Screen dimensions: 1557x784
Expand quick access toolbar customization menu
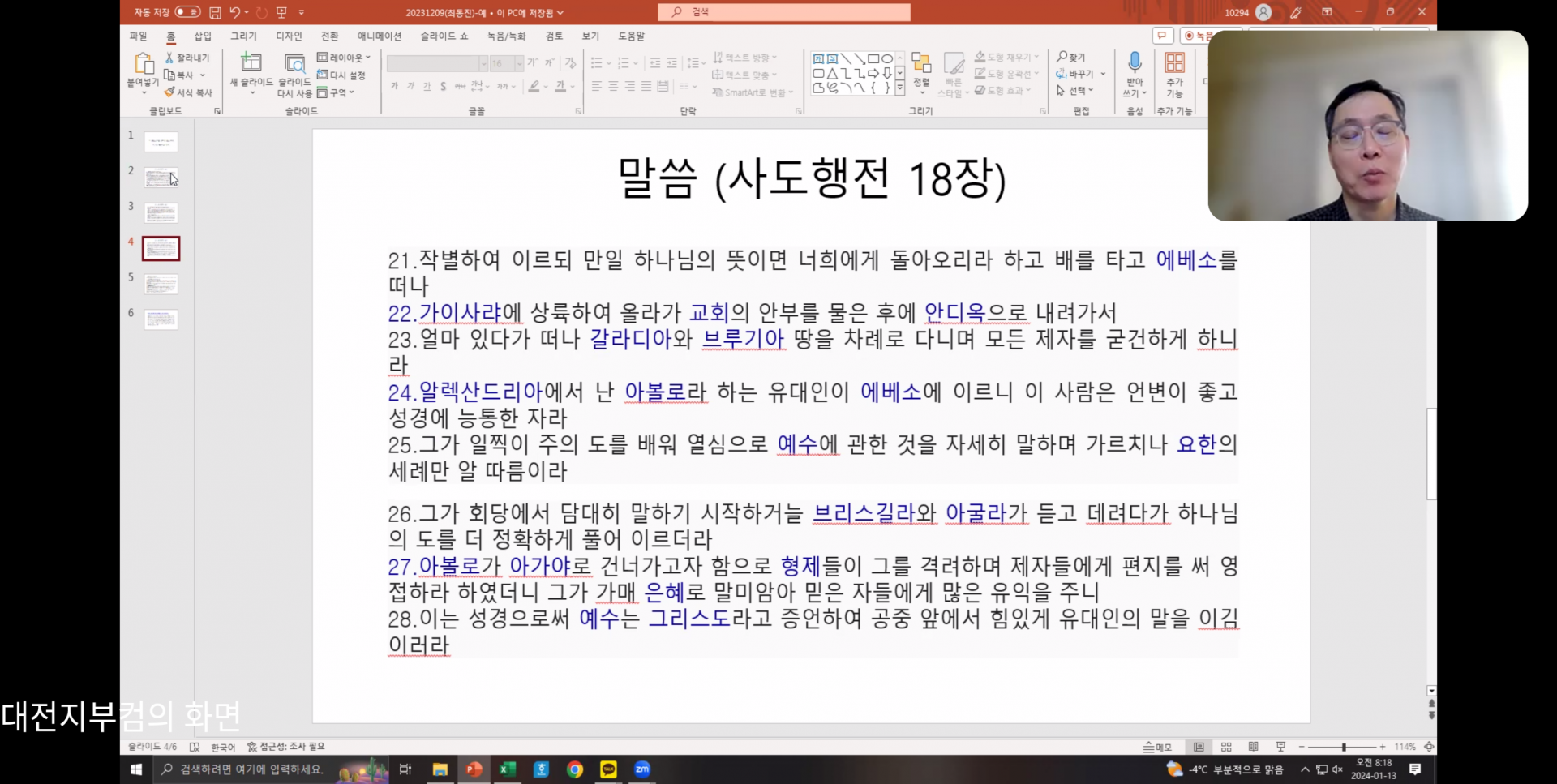tap(301, 12)
